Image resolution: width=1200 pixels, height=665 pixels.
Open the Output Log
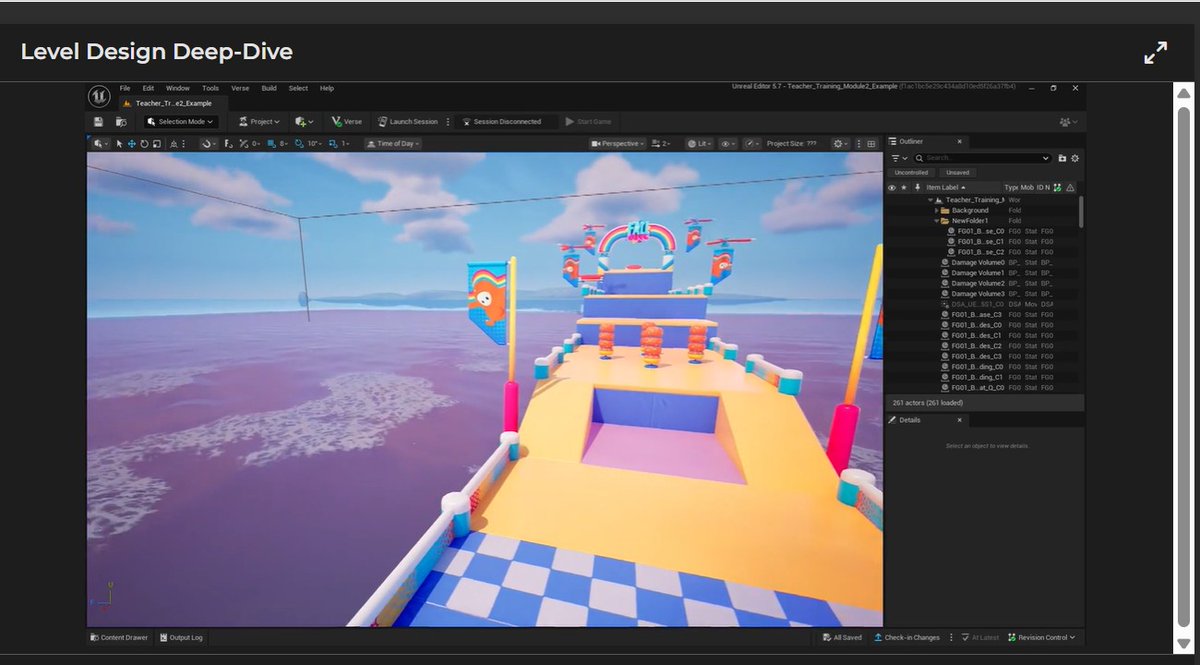click(181, 637)
